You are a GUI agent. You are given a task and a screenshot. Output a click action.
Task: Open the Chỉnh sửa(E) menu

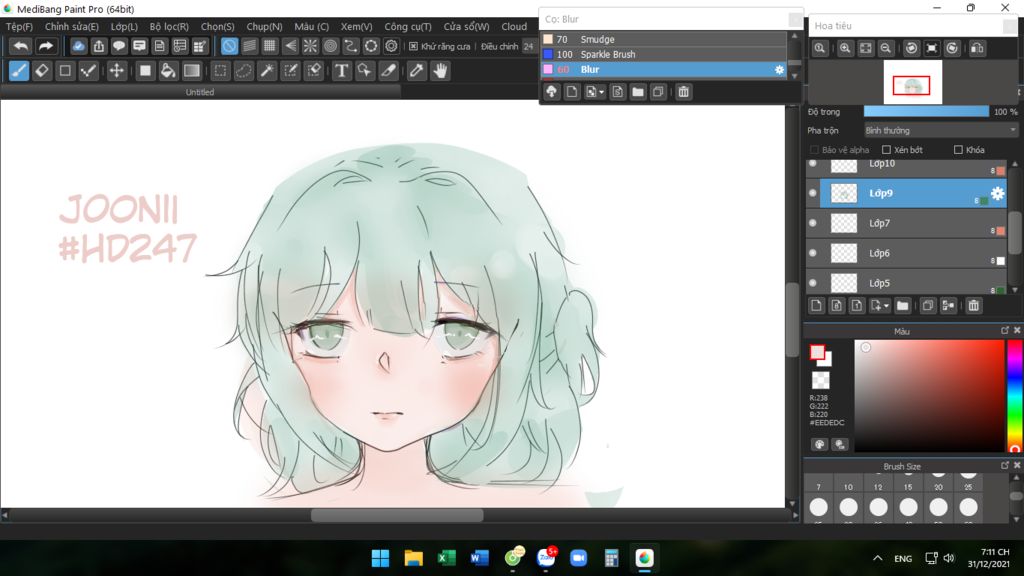click(x=72, y=27)
